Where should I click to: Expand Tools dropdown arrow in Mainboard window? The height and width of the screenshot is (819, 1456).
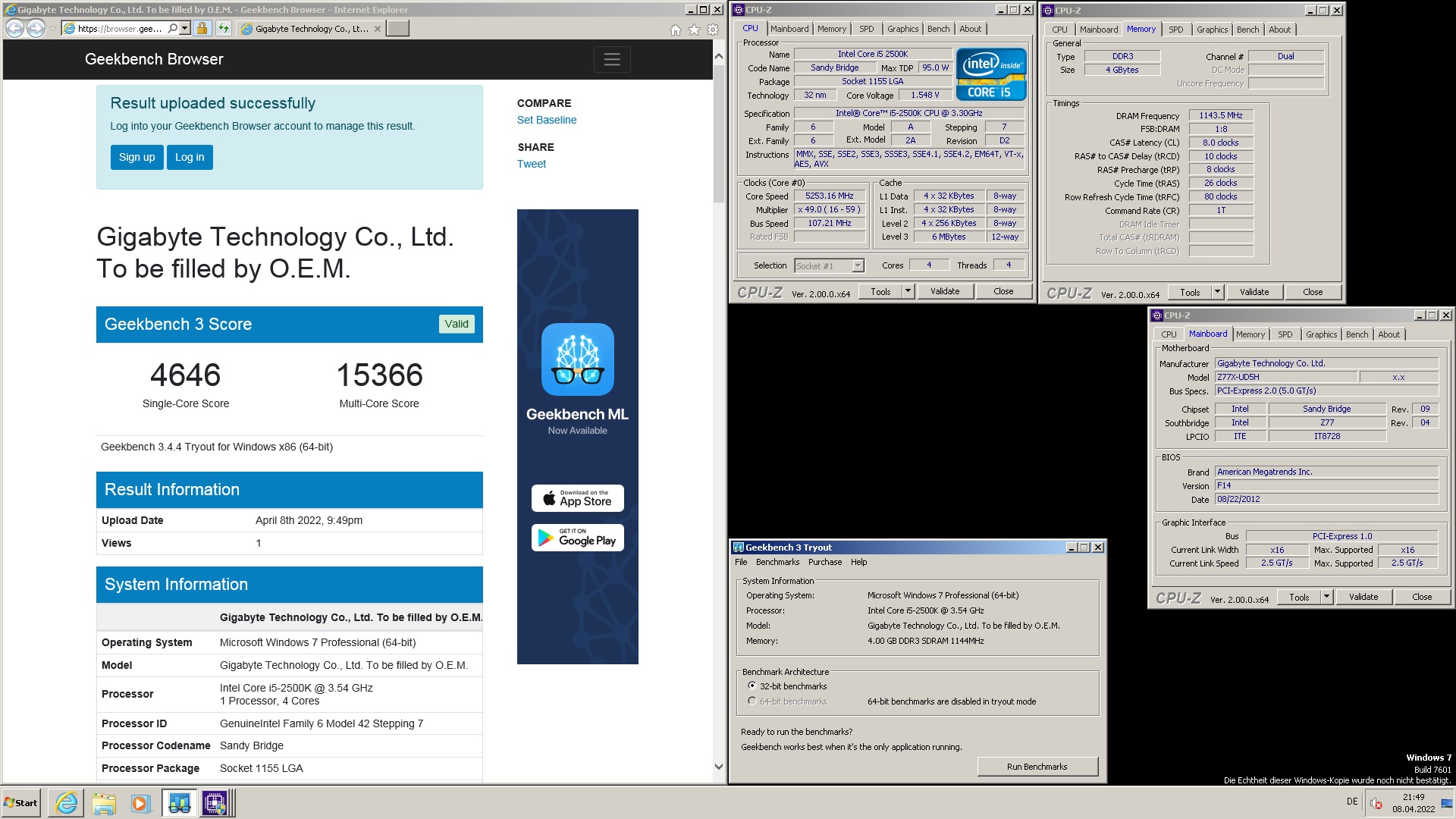[1326, 597]
